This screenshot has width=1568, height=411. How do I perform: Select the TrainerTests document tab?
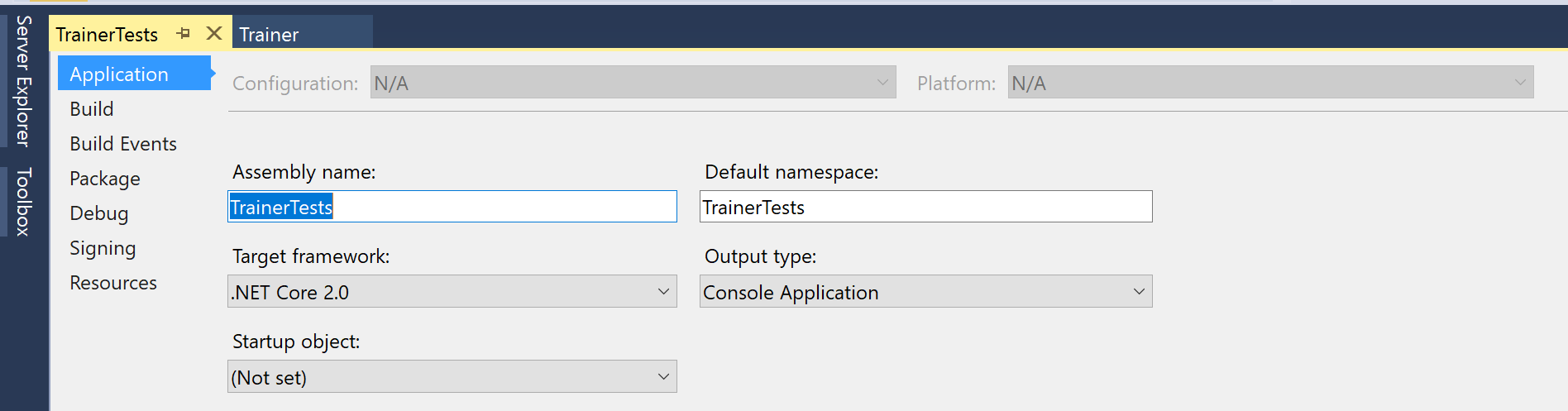coord(107,35)
